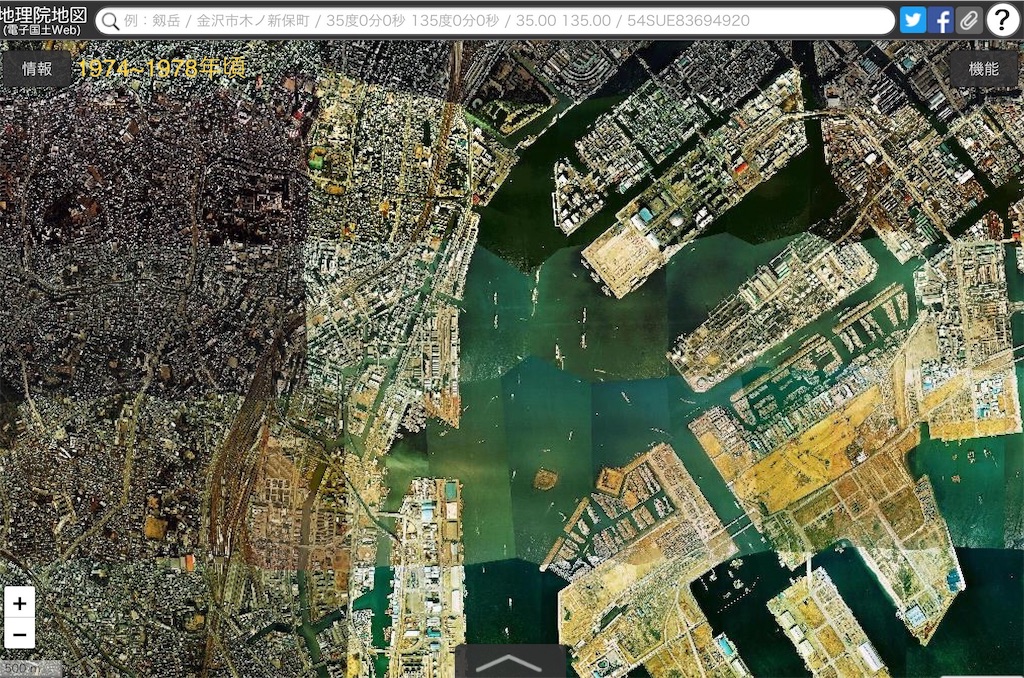Click the 地理院地図 logo
1024x678 pixels.
[44, 20]
